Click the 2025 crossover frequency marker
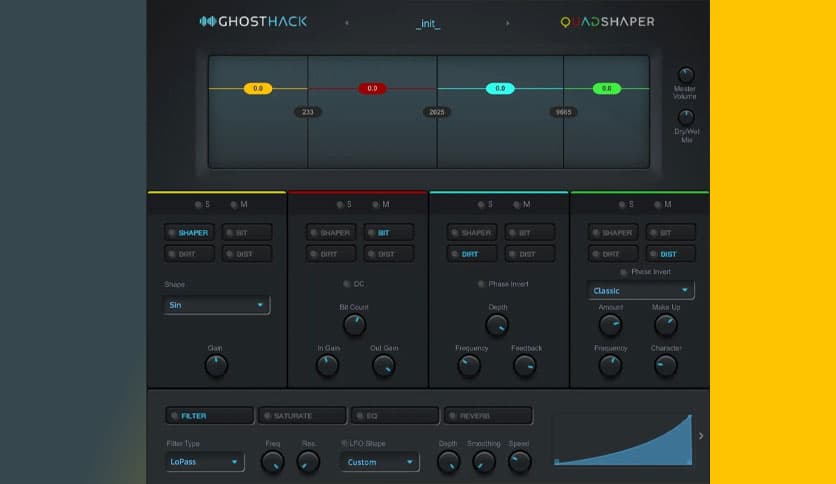This screenshot has height=484, width=836. click(x=437, y=112)
